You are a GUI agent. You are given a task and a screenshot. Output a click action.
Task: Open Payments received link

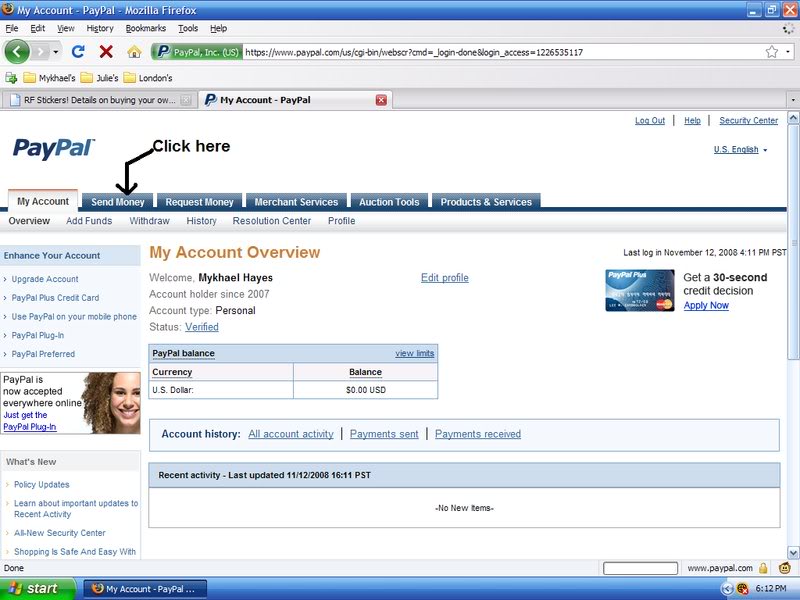(478, 434)
